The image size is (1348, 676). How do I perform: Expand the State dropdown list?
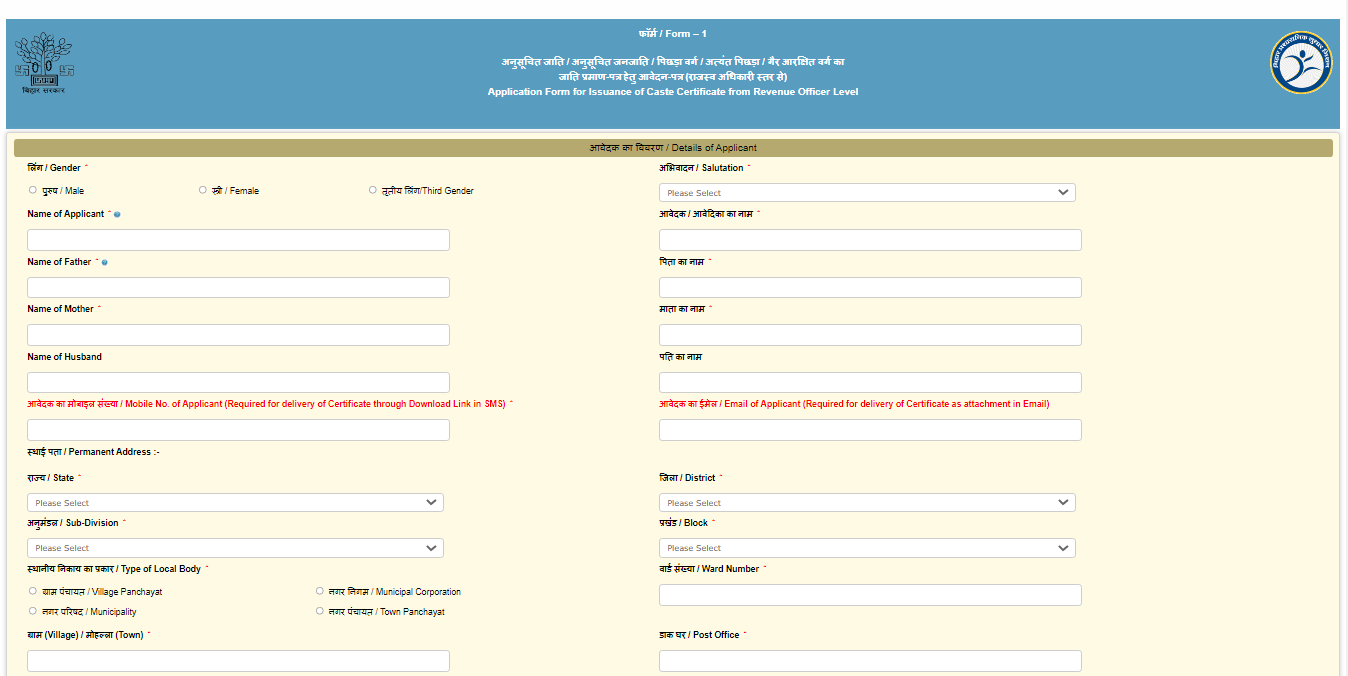pyautogui.click(x=235, y=503)
